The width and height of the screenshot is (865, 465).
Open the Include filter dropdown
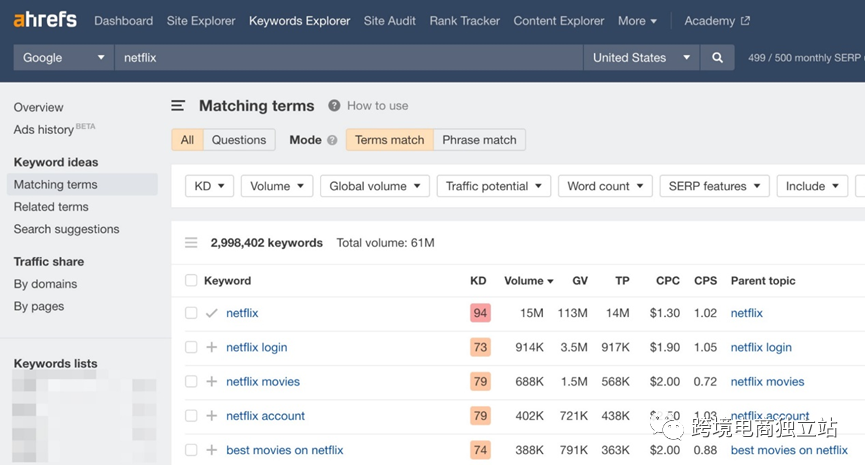812,186
